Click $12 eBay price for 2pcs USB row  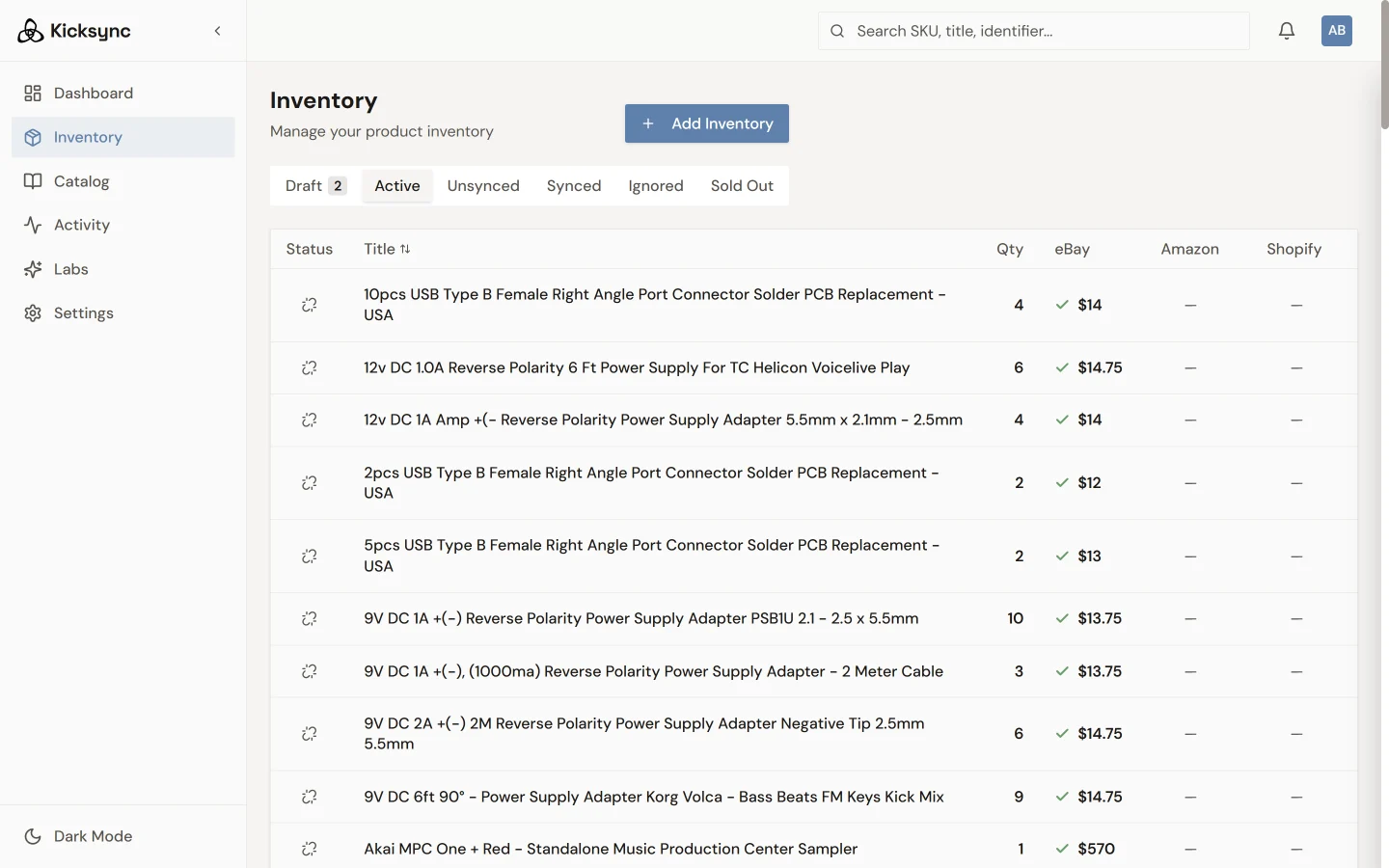(1089, 482)
